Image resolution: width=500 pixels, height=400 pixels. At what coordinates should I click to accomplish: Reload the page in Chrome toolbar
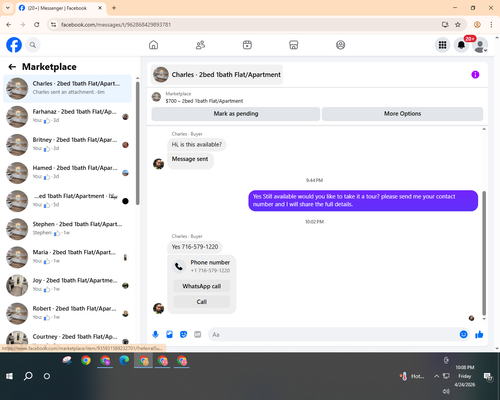[37, 25]
